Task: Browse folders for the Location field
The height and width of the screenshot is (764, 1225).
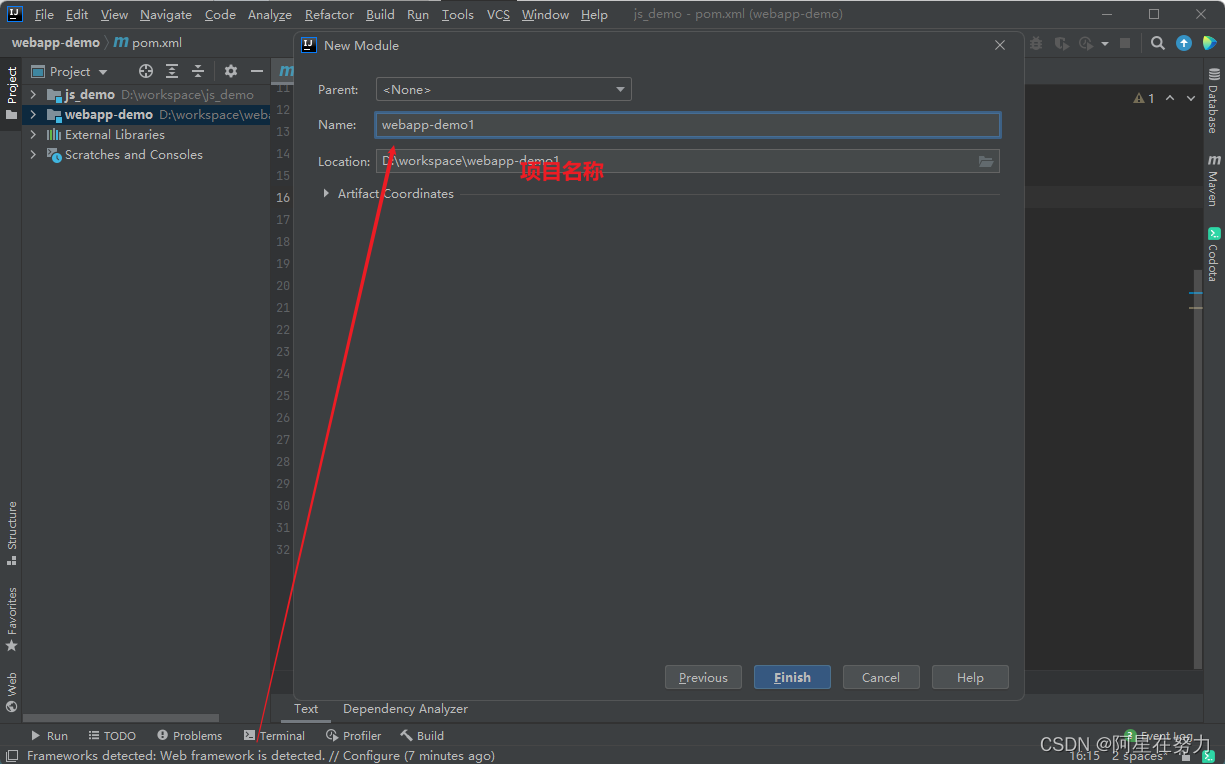Action: coord(986,161)
